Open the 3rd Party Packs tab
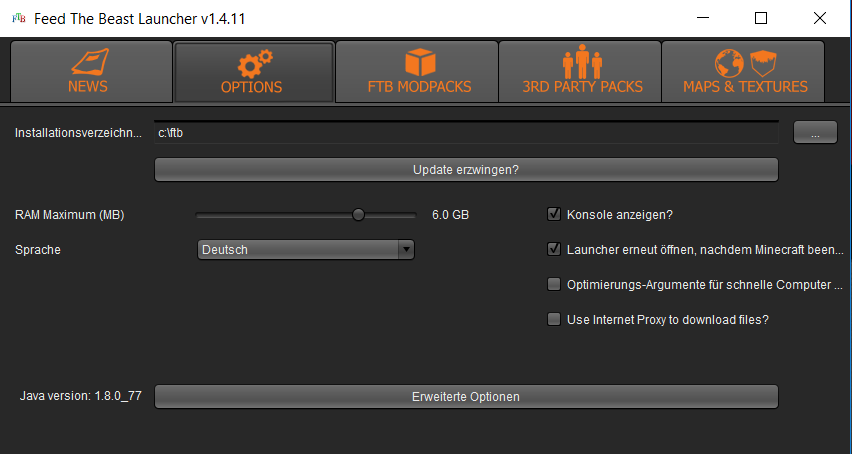 [580, 72]
